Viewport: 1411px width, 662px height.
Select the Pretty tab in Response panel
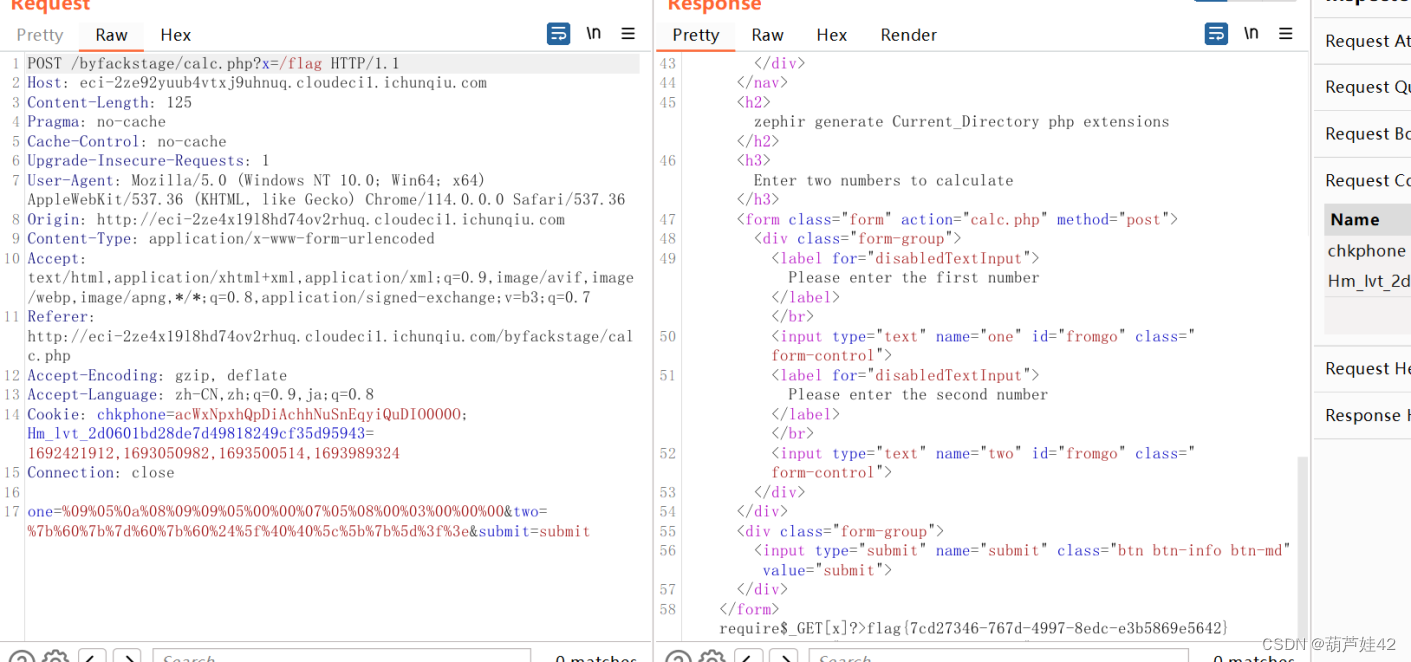(696, 35)
